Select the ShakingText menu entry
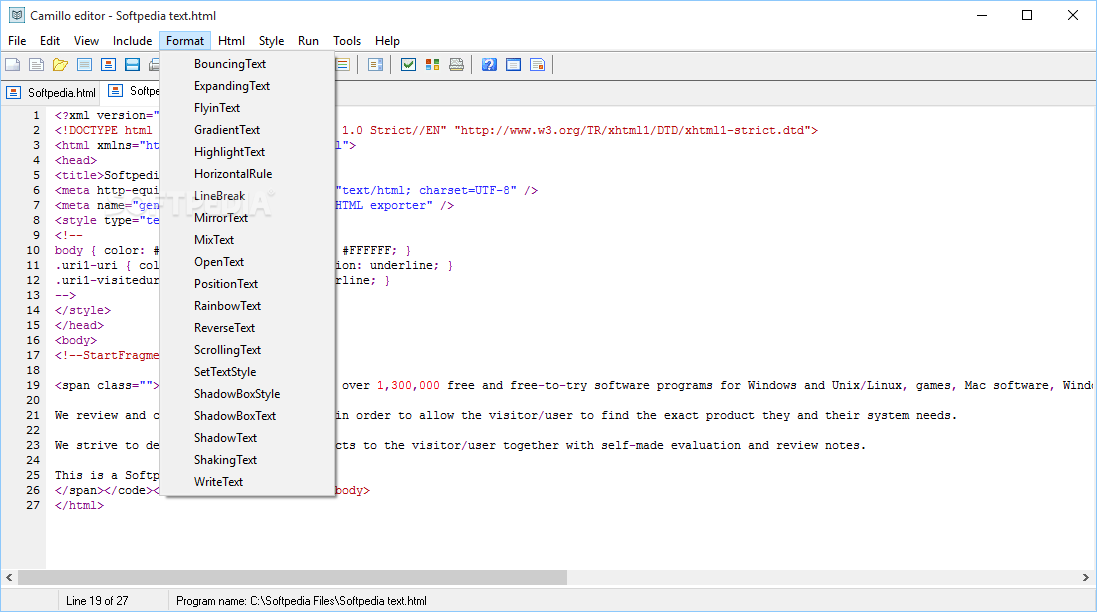 click(x=248, y=460)
